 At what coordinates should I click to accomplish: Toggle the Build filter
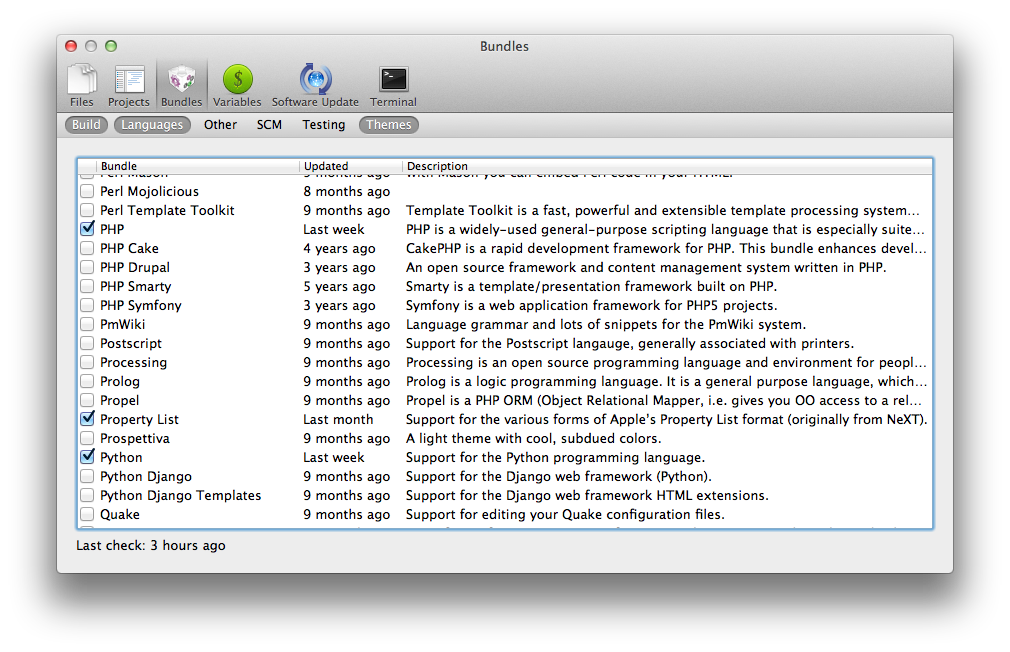coord(86,124)
